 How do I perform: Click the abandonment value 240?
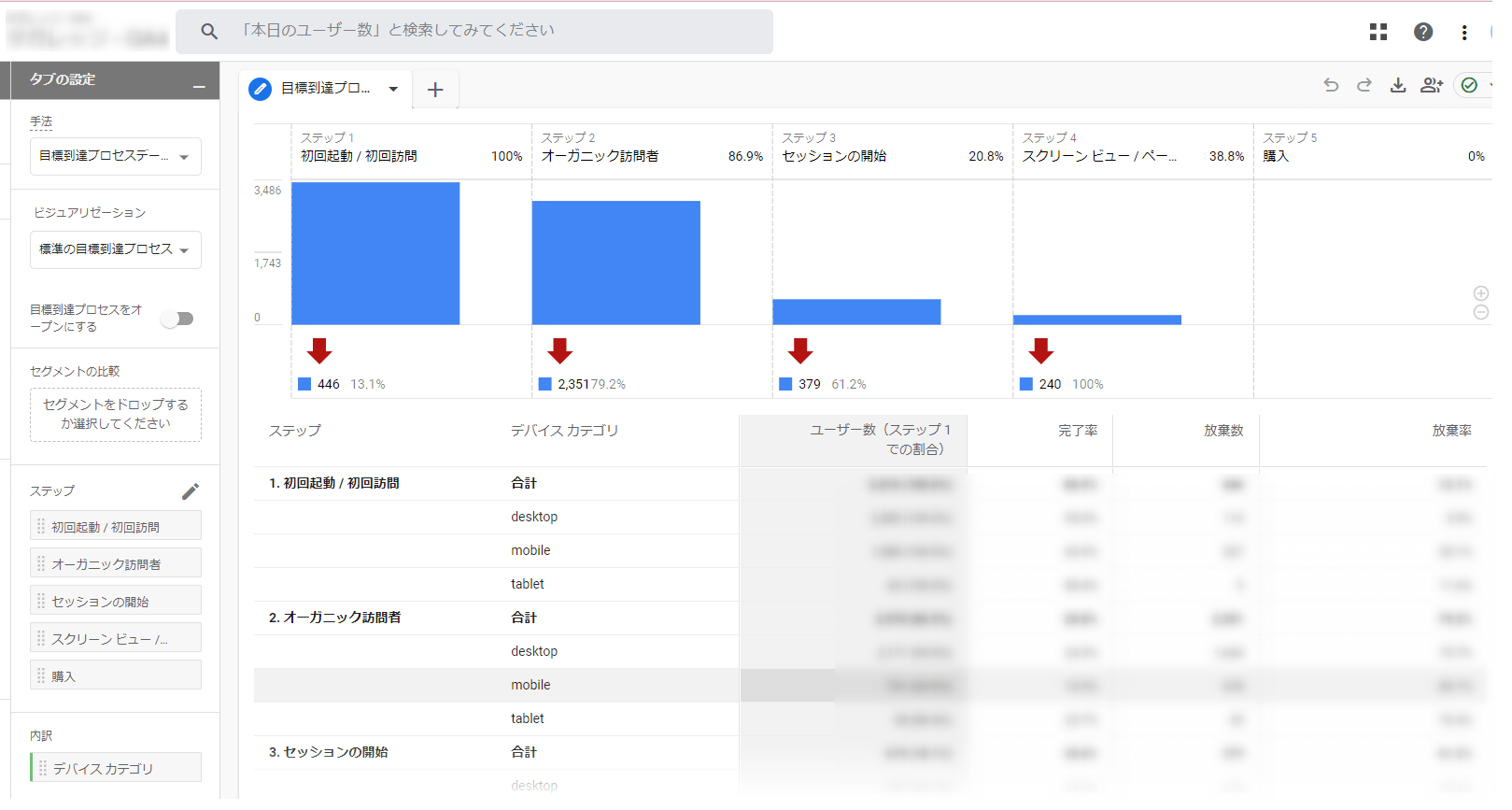[1050, 384]
